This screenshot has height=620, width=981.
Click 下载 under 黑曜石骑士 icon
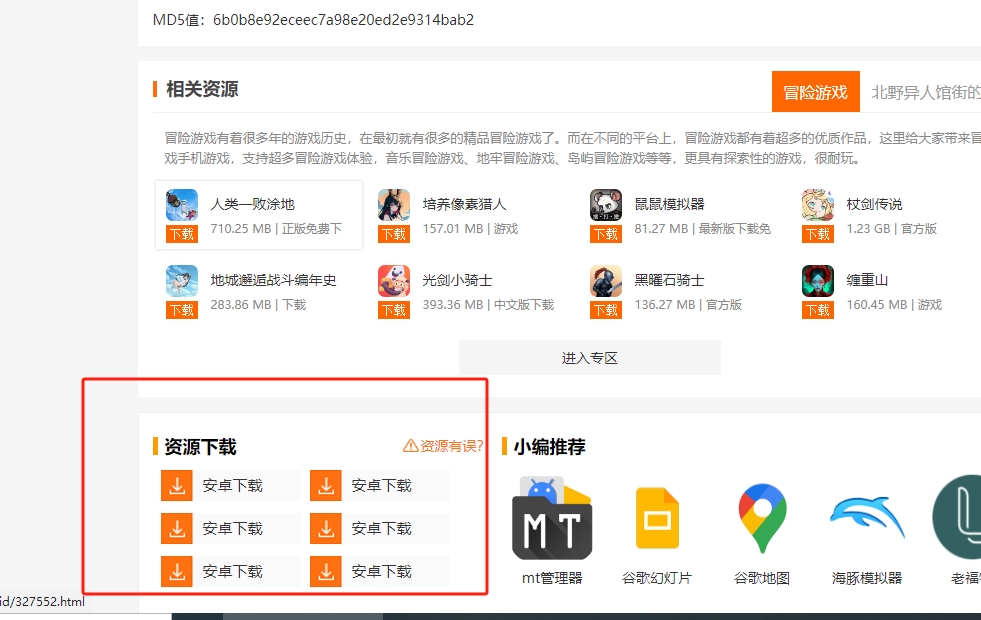click(606, 310)
